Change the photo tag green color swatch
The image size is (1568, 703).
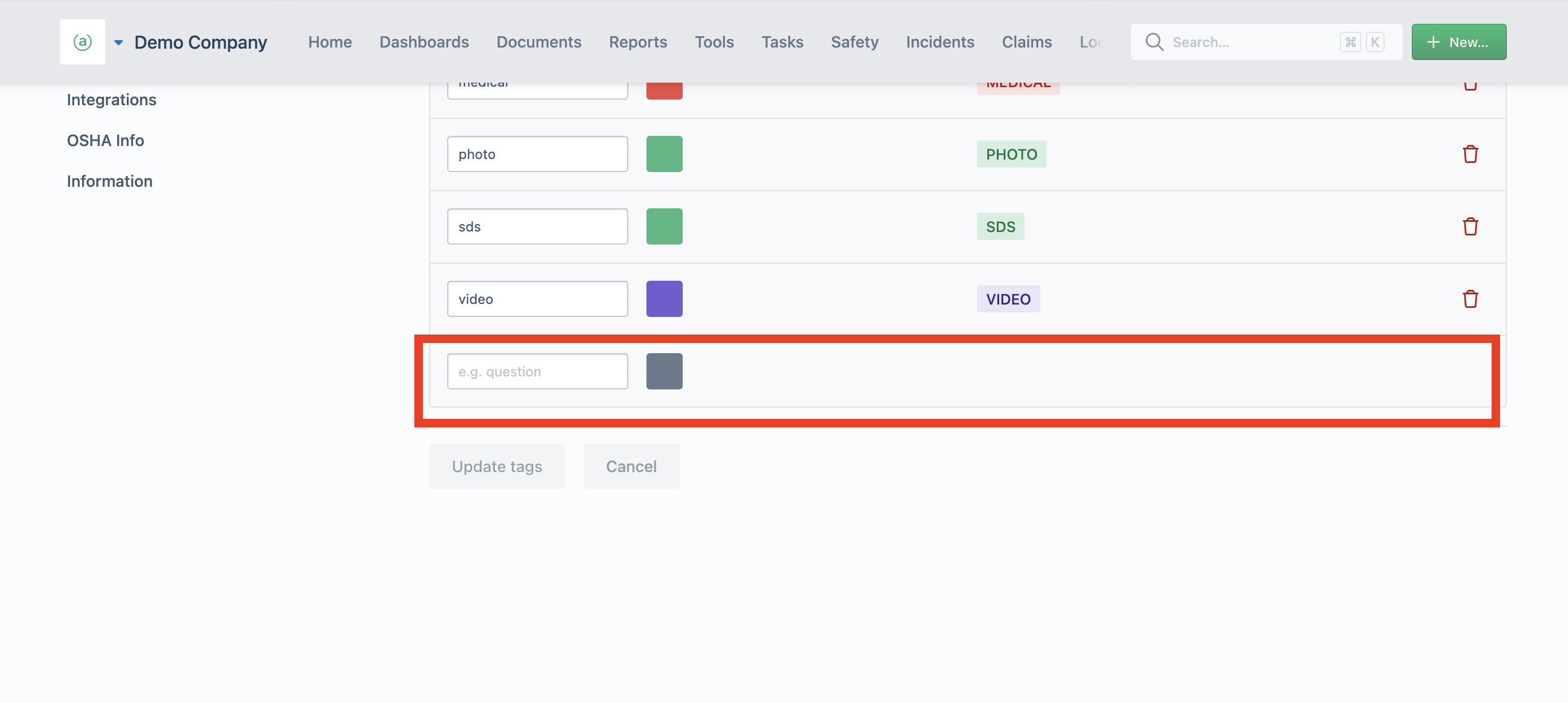pos(664,154)
